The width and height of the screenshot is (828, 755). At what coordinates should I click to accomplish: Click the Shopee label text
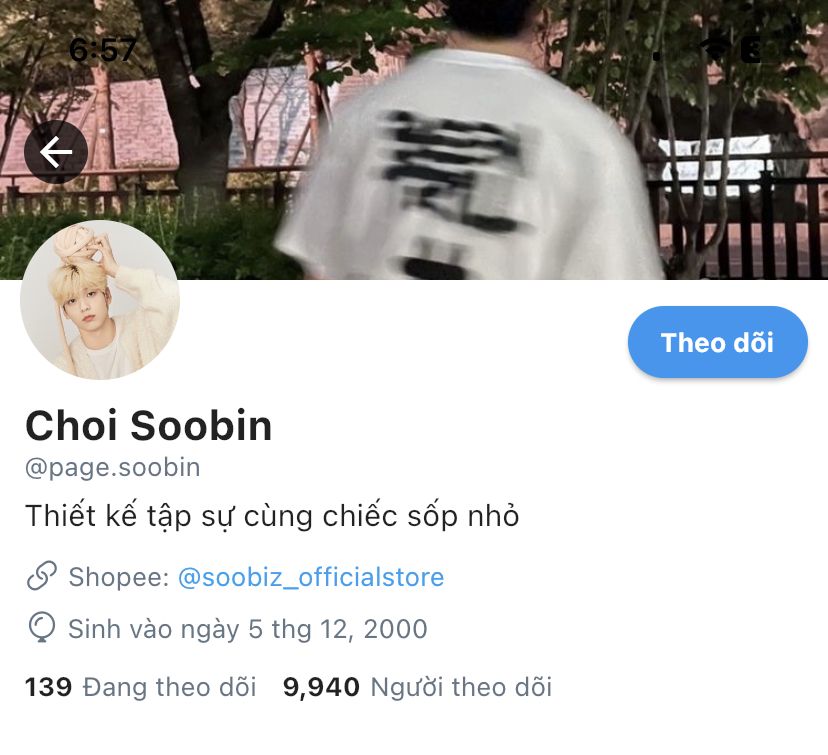point(119,577)
